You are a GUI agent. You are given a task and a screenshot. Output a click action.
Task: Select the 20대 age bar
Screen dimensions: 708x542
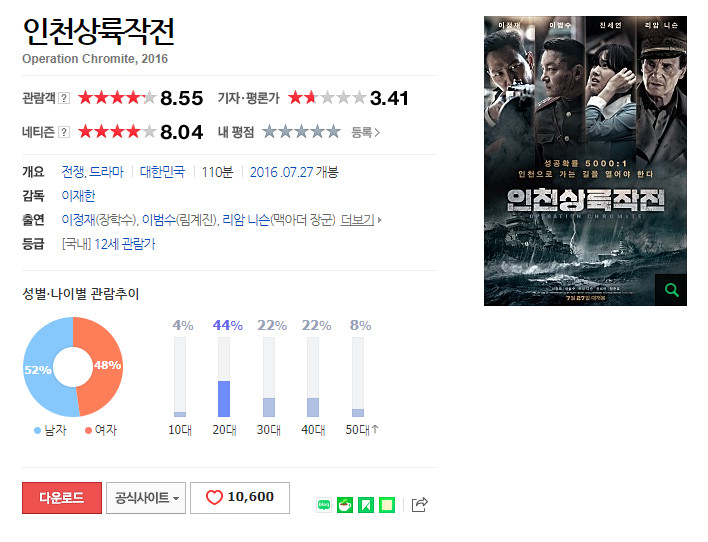click(224, 377)
